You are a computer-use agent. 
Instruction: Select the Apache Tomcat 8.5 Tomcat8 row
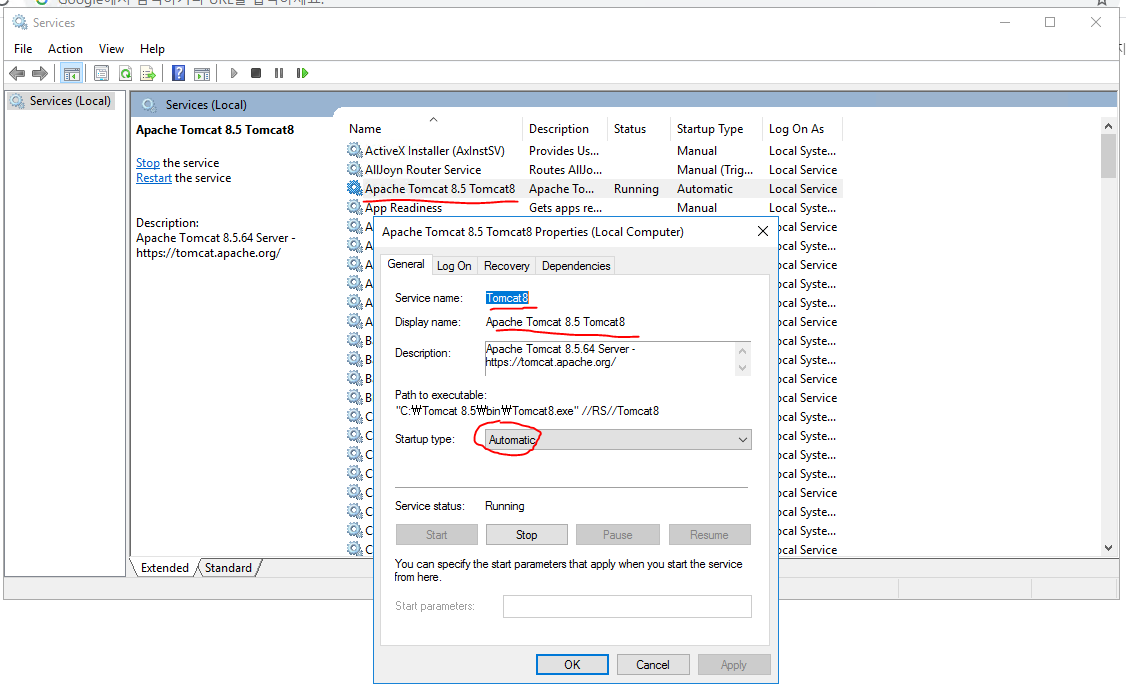[x=593, y=189]
